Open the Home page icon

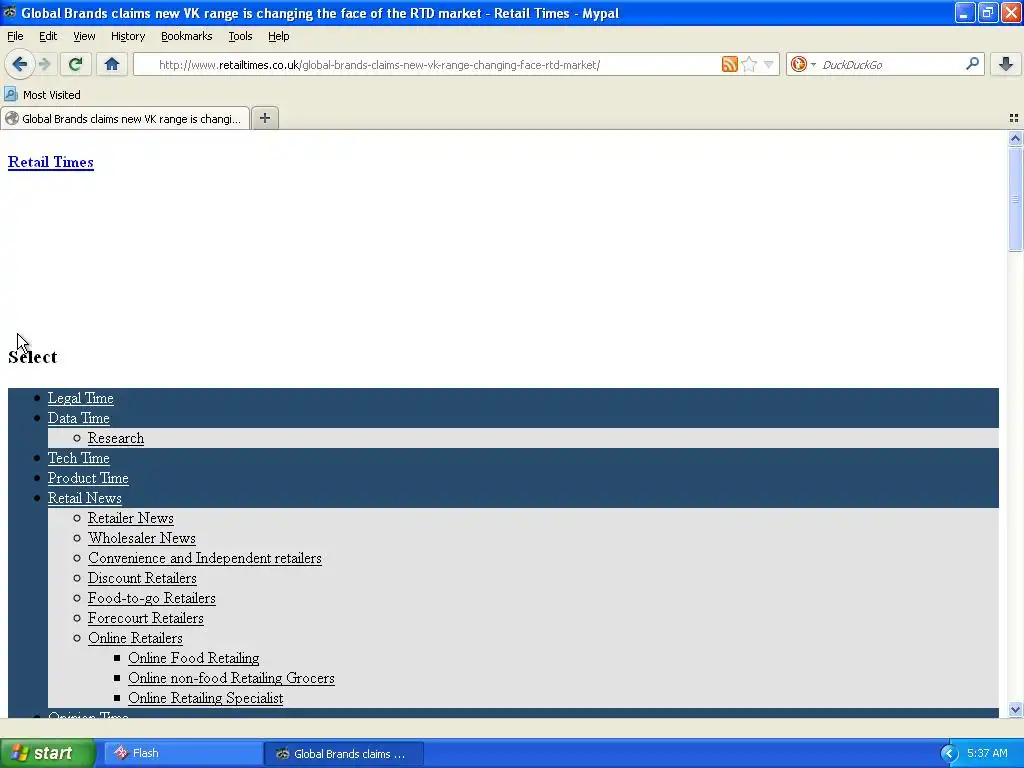(112, 64)
